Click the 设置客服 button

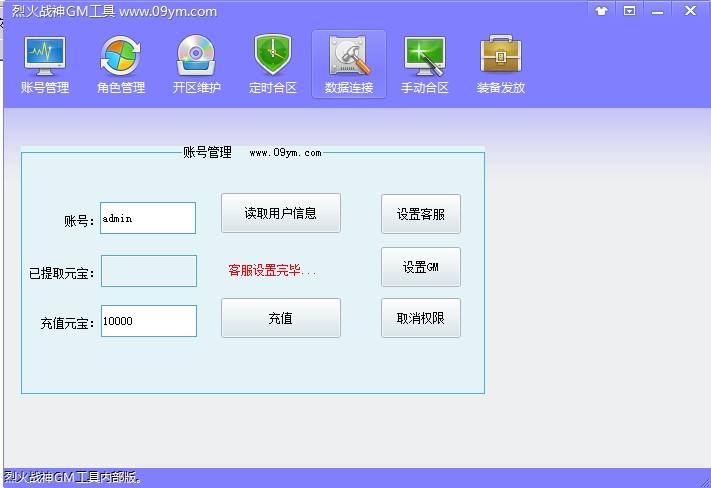pos(421,214)
